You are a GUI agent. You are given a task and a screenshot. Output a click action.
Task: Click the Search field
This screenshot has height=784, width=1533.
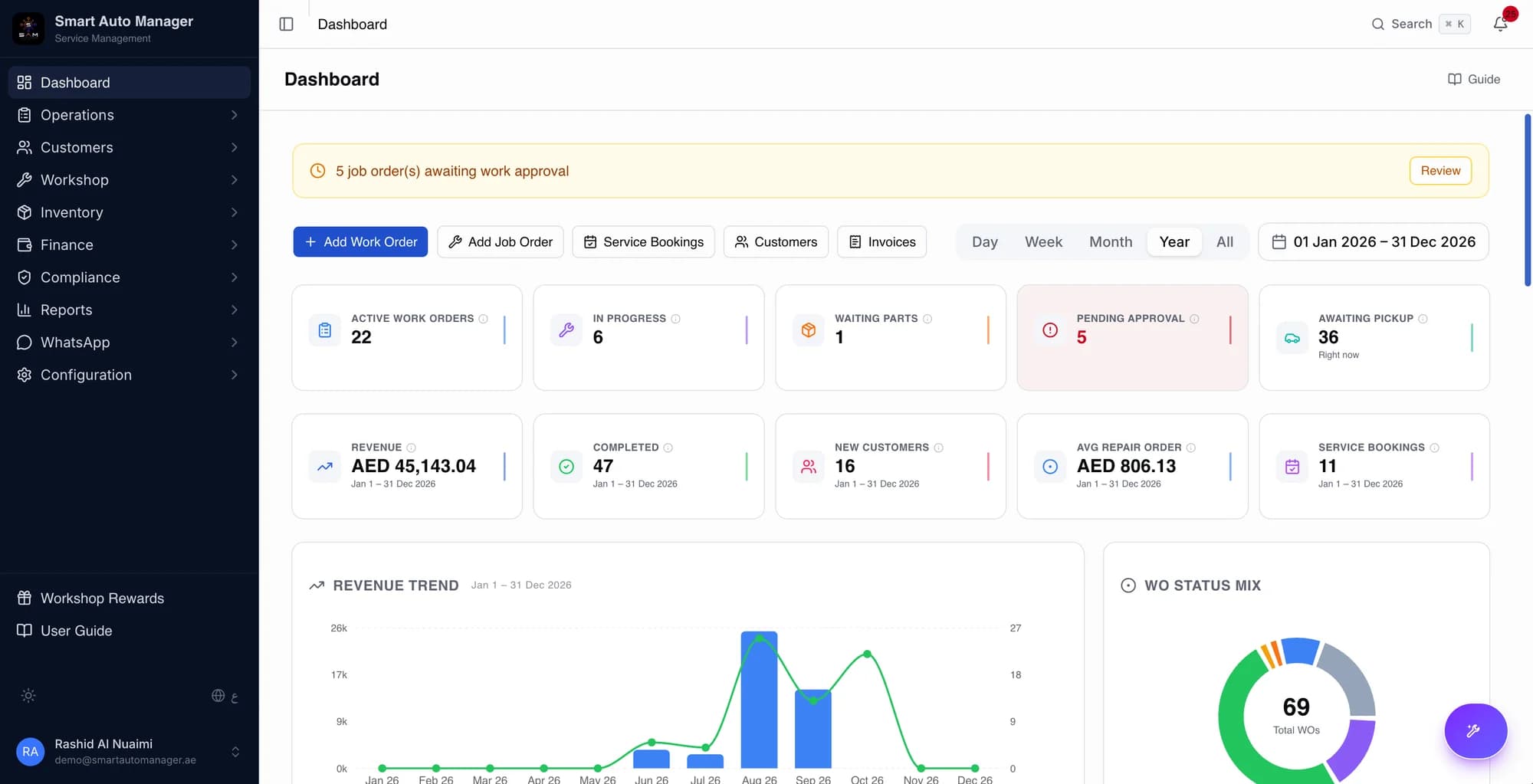click(x=1420, y=24)
